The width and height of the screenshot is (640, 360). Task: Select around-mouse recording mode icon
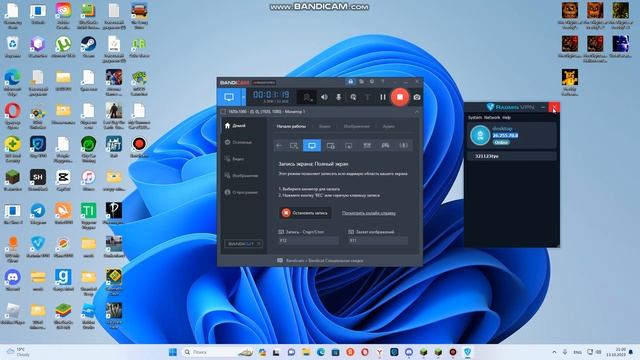pyautogui.click(x=349, y=145)
